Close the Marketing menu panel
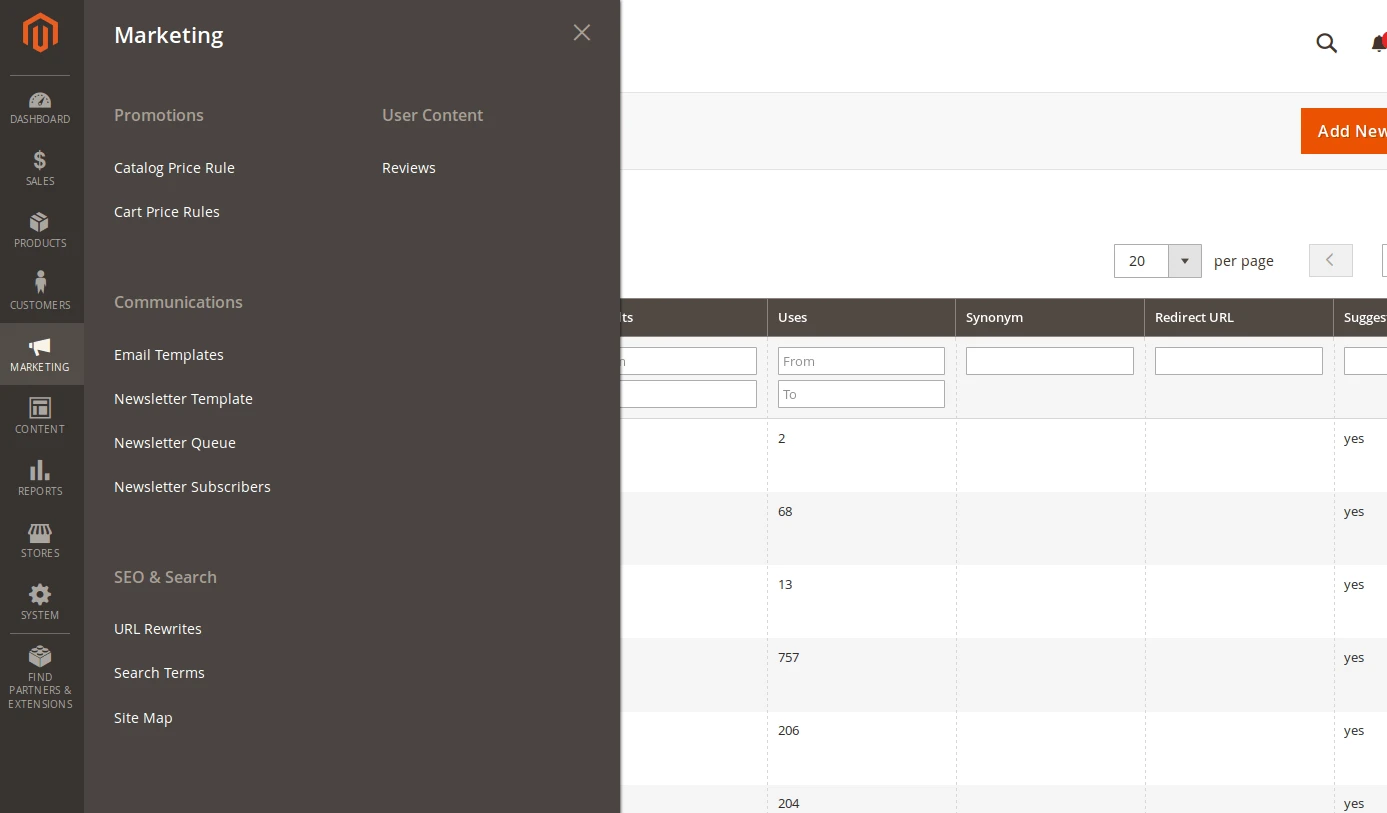Image resolution: width=1387 pixels, height=813 pixels. click(581, 32)
